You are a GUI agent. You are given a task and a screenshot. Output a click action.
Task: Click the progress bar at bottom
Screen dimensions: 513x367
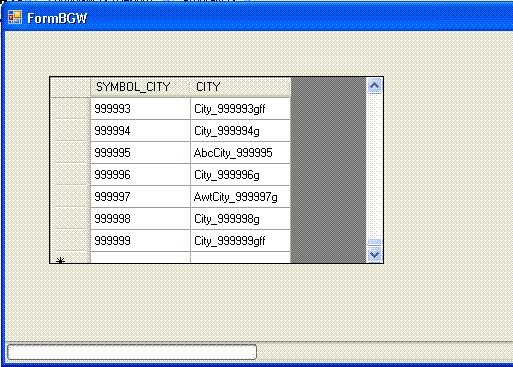[132, 352]
